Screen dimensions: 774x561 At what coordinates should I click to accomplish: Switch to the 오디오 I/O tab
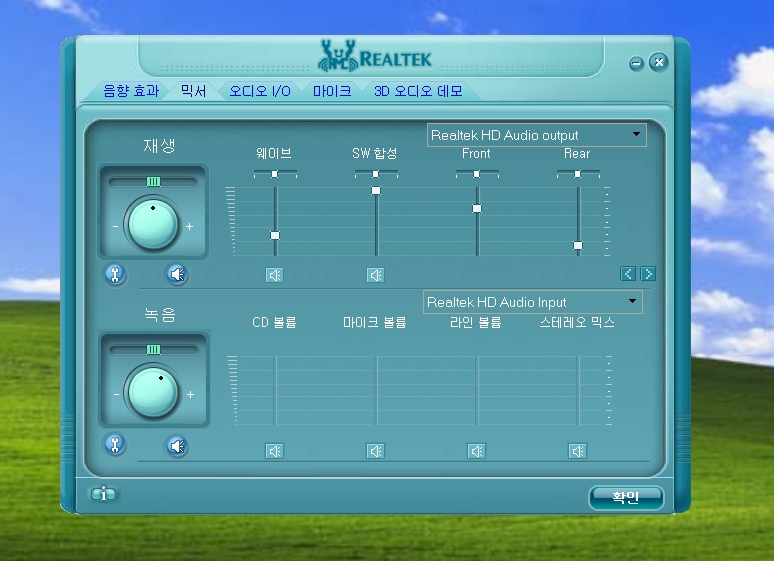point(260,91)
